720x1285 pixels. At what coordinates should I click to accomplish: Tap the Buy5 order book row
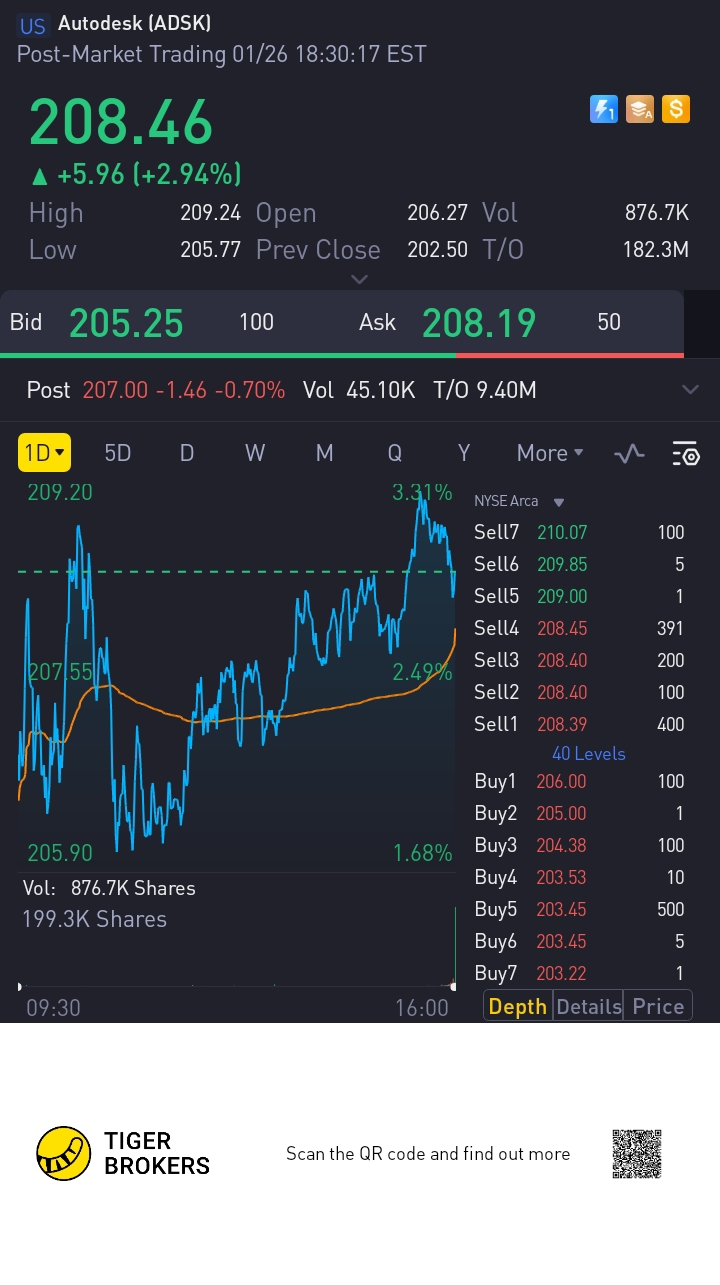click(x=579, y=910)
